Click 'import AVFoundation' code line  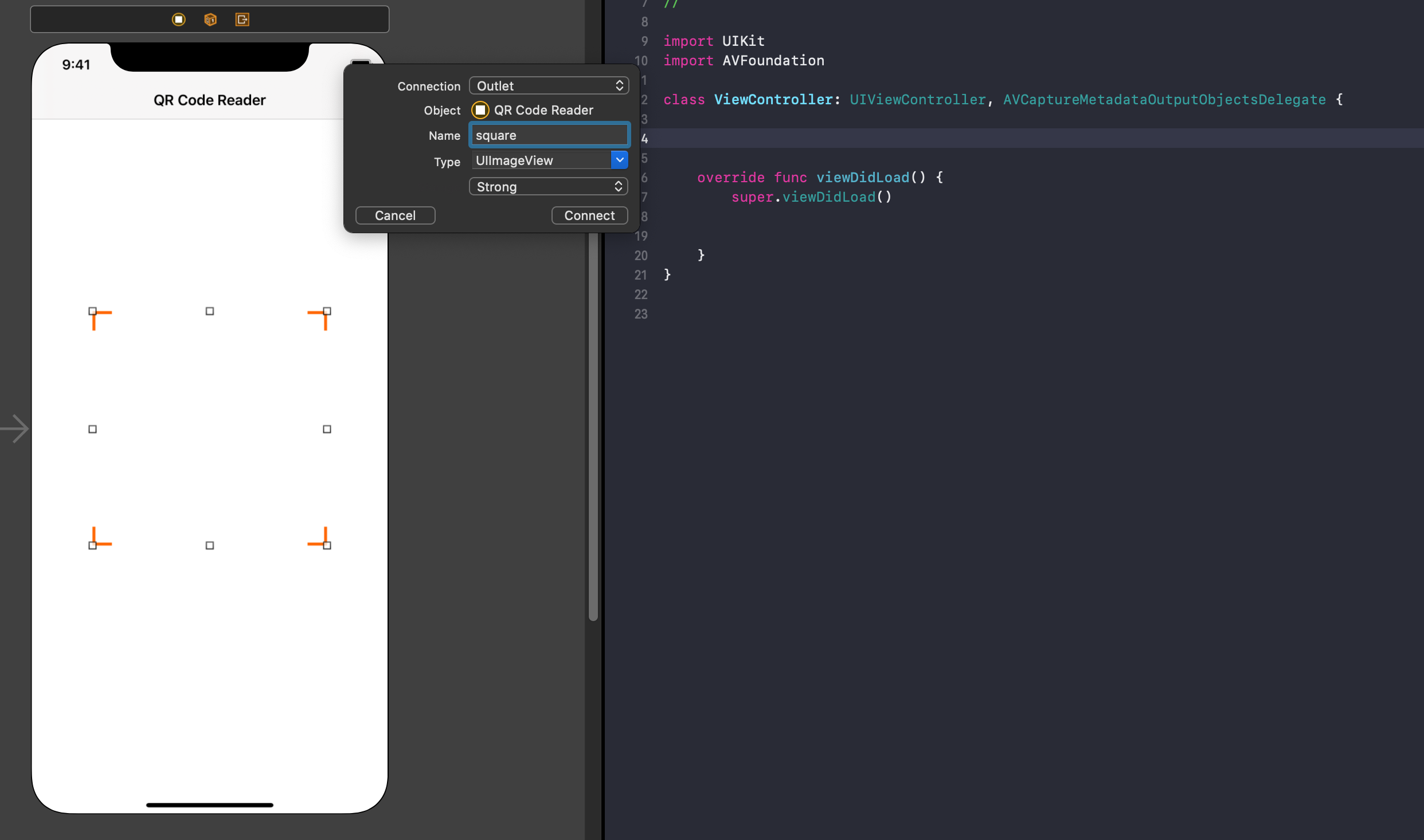pos(744,61)
